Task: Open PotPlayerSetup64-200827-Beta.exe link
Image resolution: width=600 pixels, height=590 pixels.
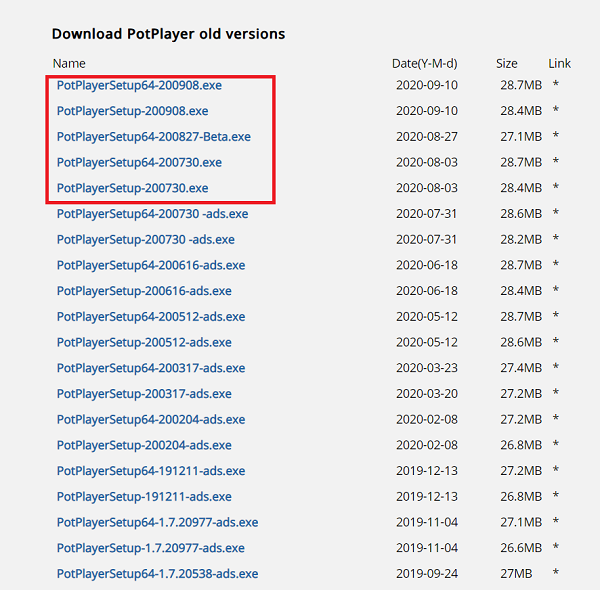Action: [154, 137]
